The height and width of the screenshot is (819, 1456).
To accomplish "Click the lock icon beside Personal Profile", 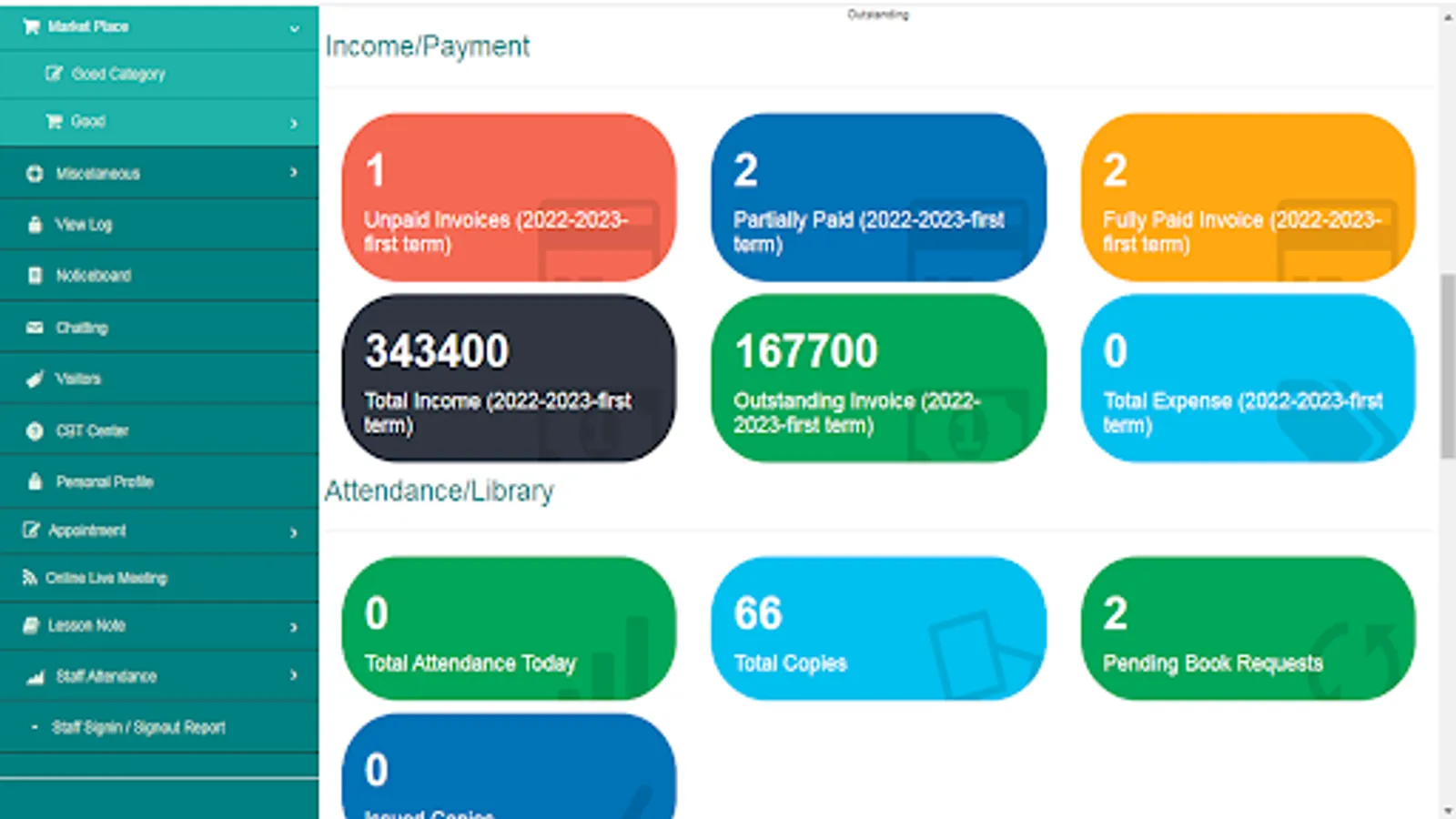I will [35, 481].
